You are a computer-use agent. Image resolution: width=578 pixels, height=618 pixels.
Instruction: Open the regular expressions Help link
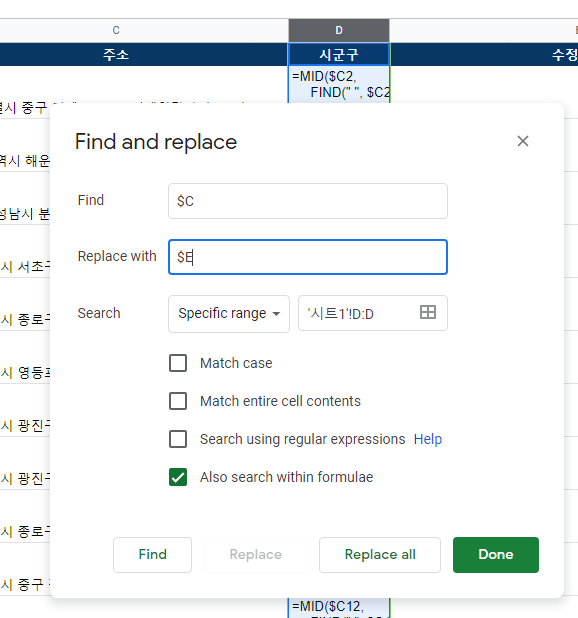coord(427,439)
